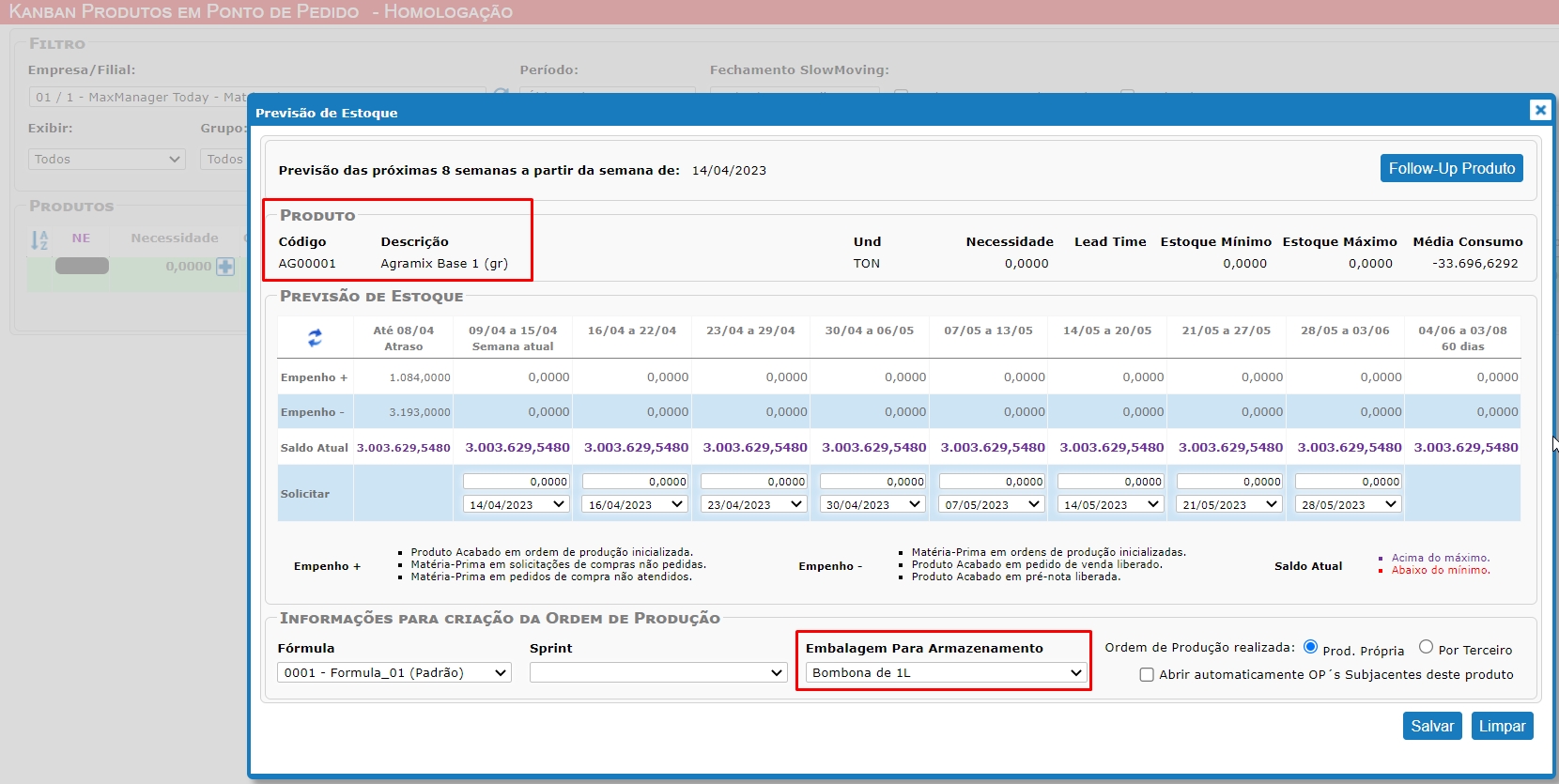Open the 14/05/2023 date dropdown in Solicitar

(x=1111, y=504)
